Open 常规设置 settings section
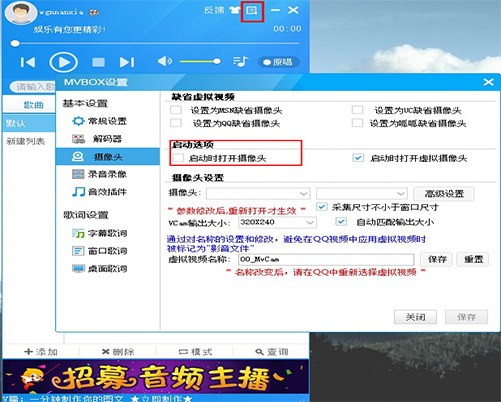The image size is (501, 402). [108, 121]
